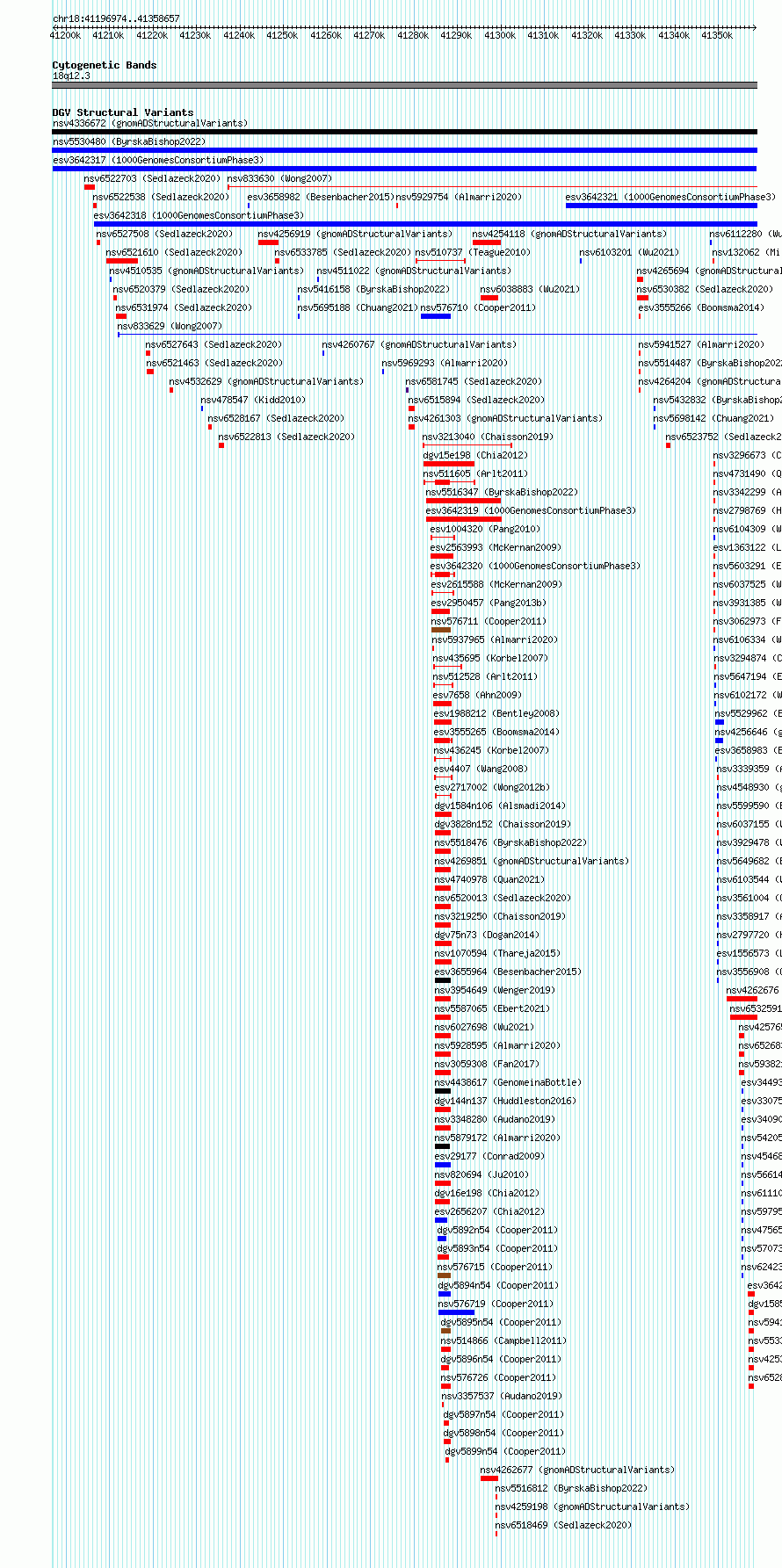Click the nsv3954649 Wenger2019 variant label
The height and width of the screenshot is (1568, 782).
pos(495,990)
